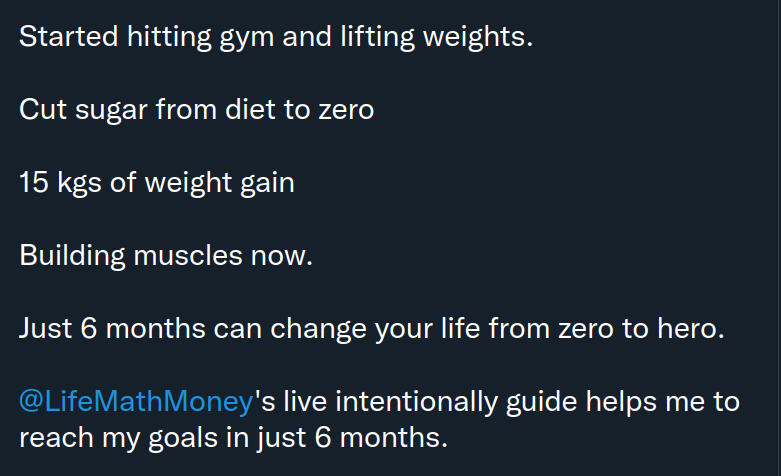Image resolution: width=781 pixels, height=476 pixels.
Task: Click the number "15" before kgs
Action: pos(34,183)
